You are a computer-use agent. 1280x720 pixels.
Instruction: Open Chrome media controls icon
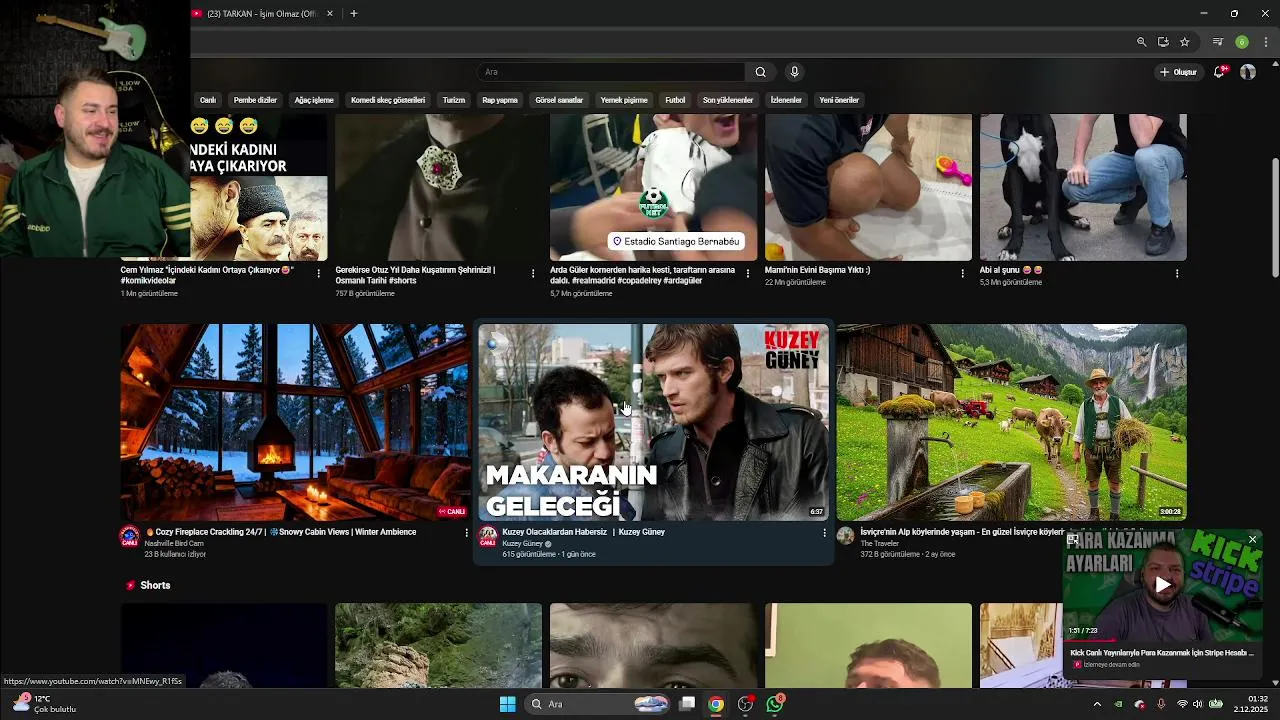(1217, 42)
